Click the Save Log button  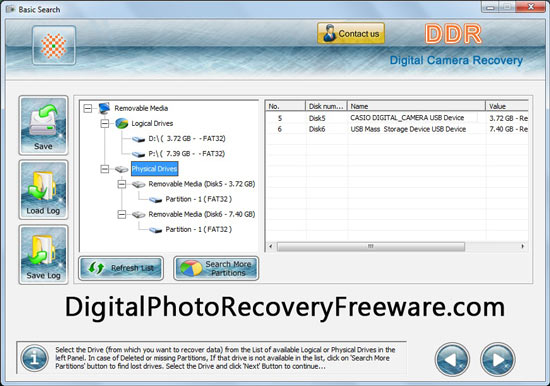tap(43, 254)
